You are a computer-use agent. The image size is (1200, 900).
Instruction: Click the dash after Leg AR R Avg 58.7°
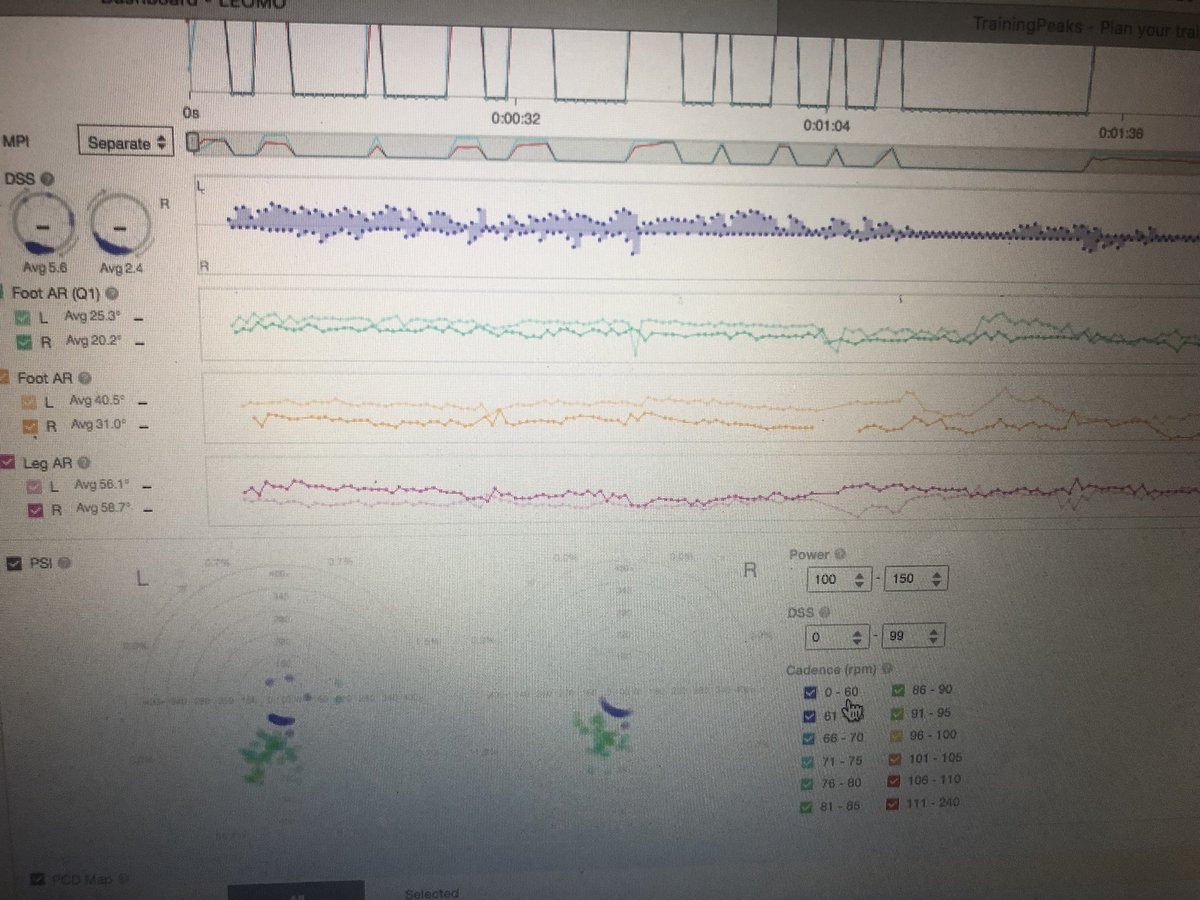click(147, 510)
